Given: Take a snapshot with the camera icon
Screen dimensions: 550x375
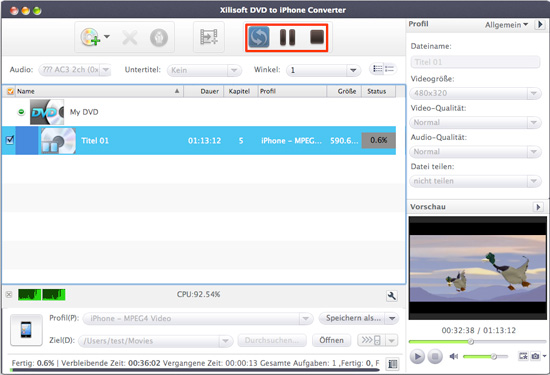Looking at the screenshot, I should pyautogui.click(x=535, y=356).
